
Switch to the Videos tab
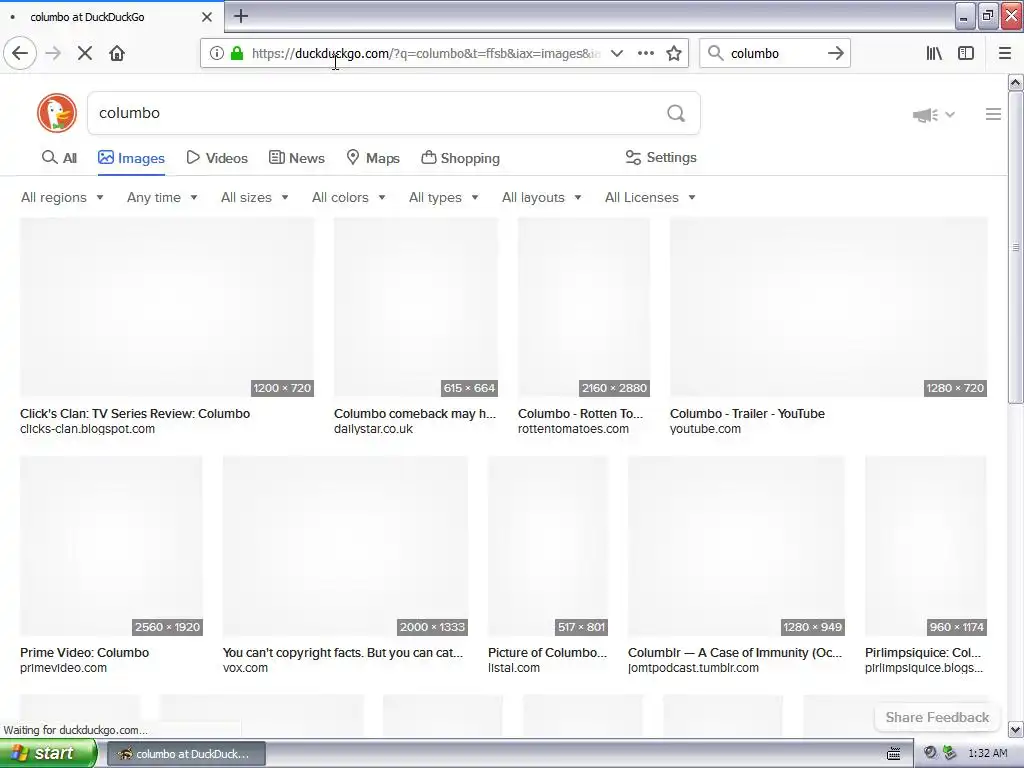(x=217, y=158)
